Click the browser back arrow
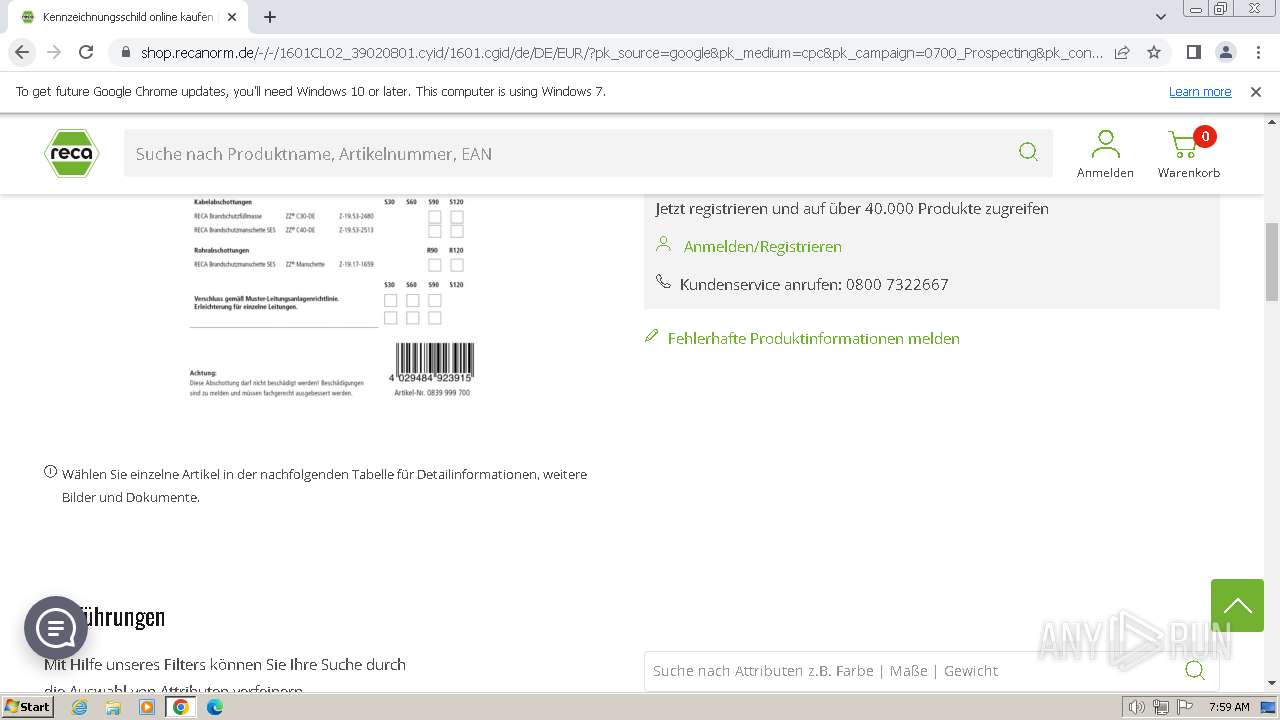The height and width of the screenshot is (720, 1280). click(x=22, y=52)
